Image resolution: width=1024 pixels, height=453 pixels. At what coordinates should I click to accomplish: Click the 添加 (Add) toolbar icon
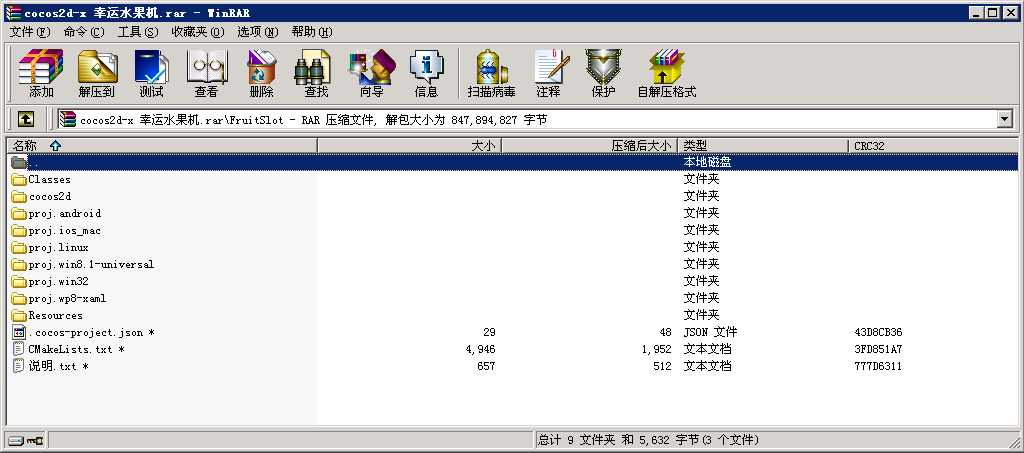click(40, 67)
